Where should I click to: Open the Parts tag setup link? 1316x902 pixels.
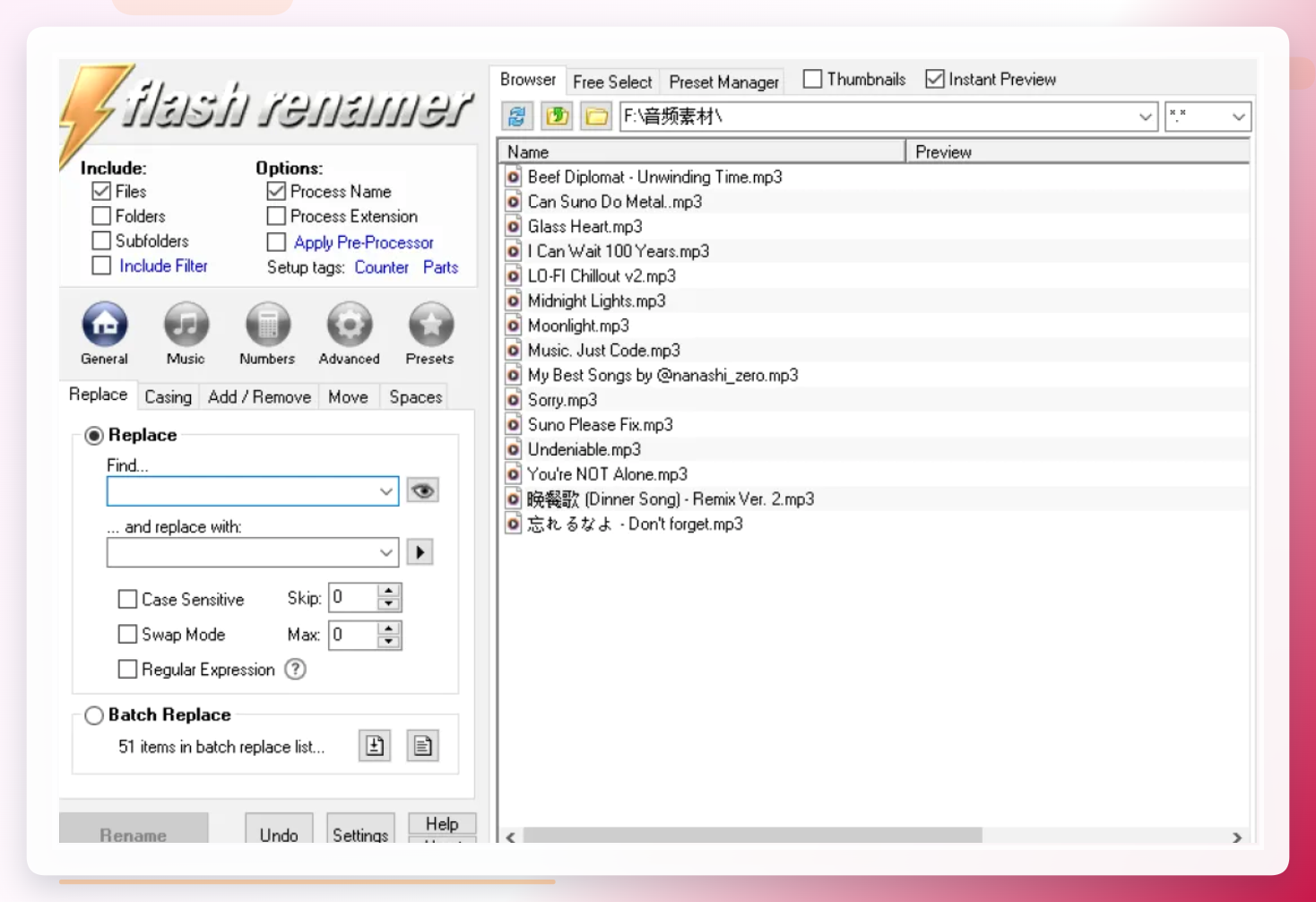441,267
